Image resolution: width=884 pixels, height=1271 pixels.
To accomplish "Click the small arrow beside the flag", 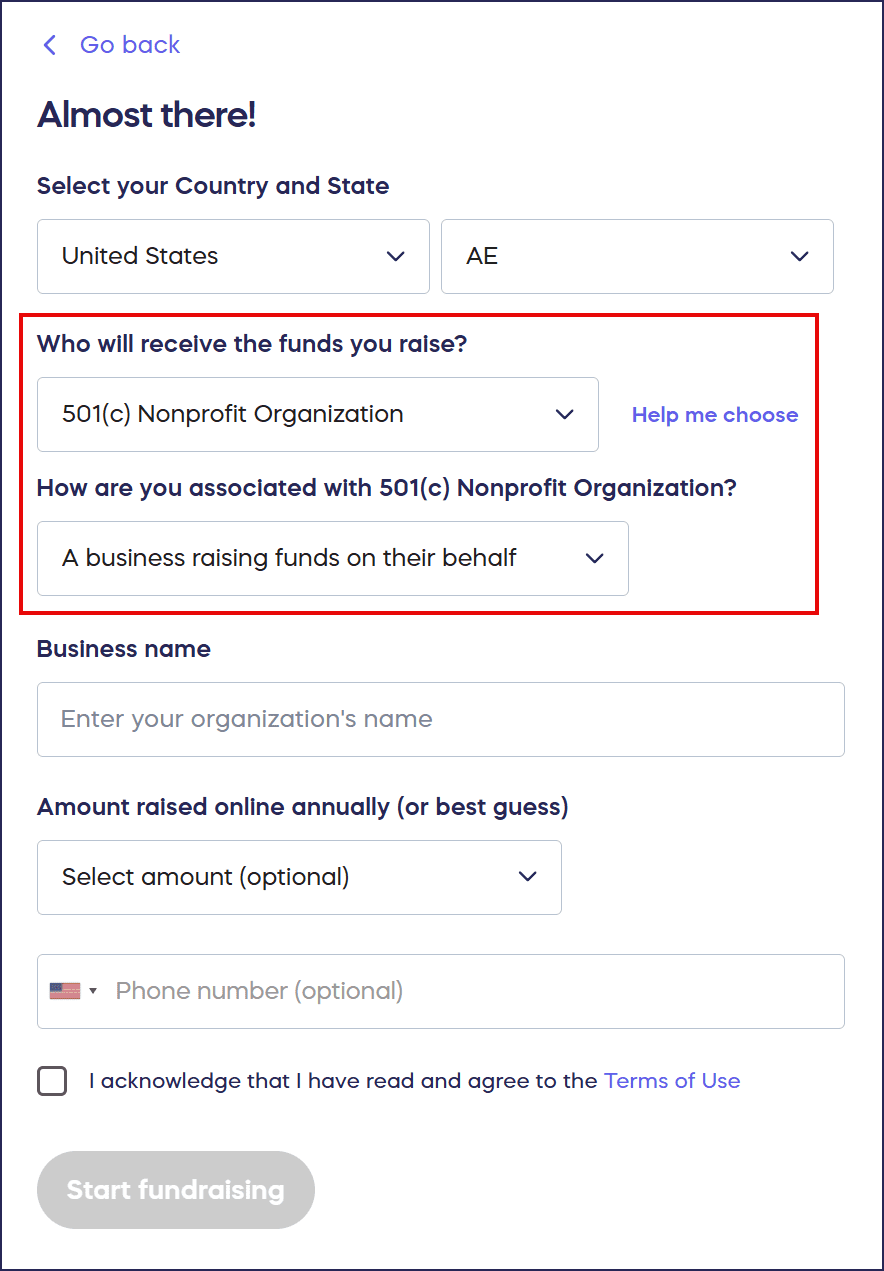I will coord(93,991).
